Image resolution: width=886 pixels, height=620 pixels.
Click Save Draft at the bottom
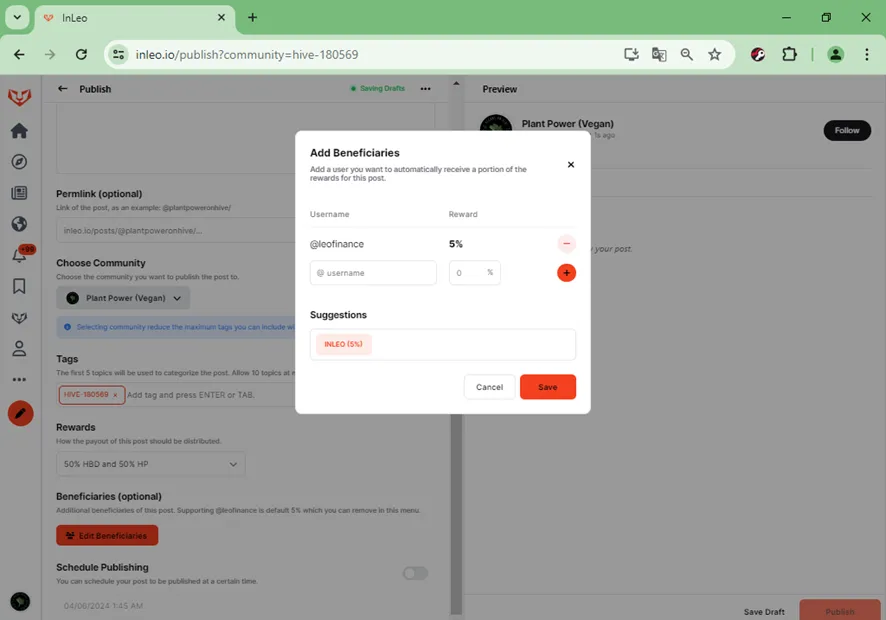click(x=764, y=612)
